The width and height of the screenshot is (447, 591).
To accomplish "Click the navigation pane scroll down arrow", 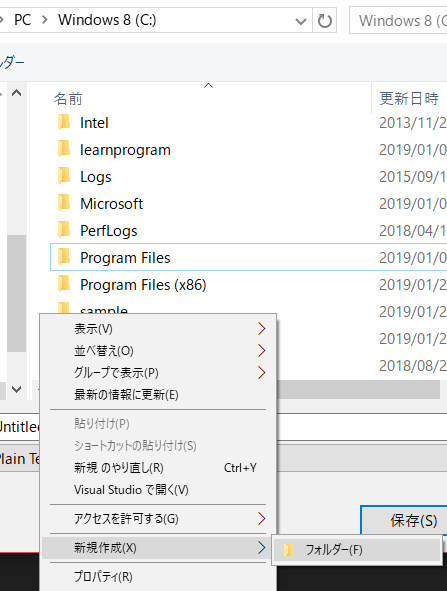I will pos(17,389).
